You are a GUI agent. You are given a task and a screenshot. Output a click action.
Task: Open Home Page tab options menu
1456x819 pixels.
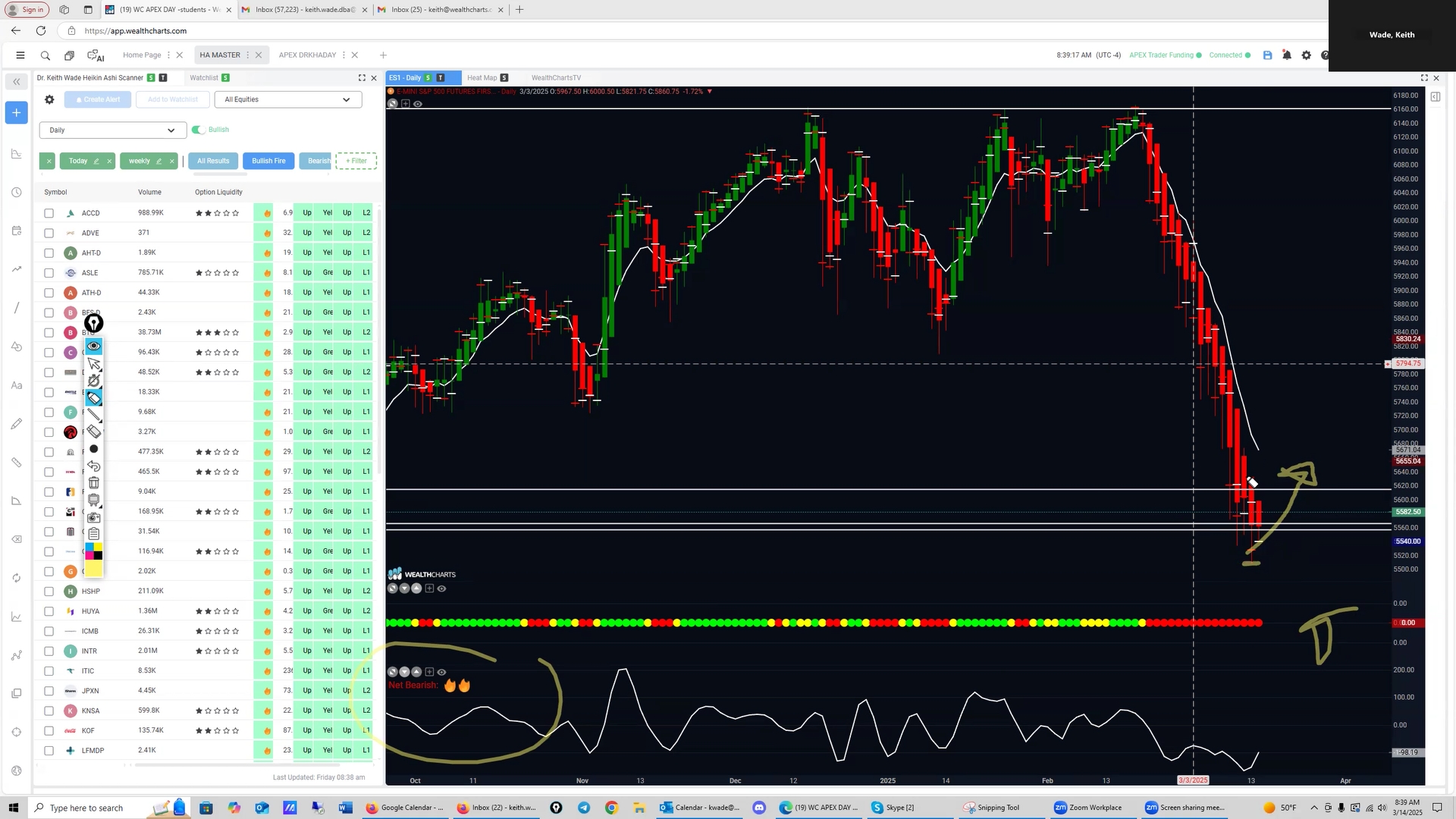[x=168, y=55]
